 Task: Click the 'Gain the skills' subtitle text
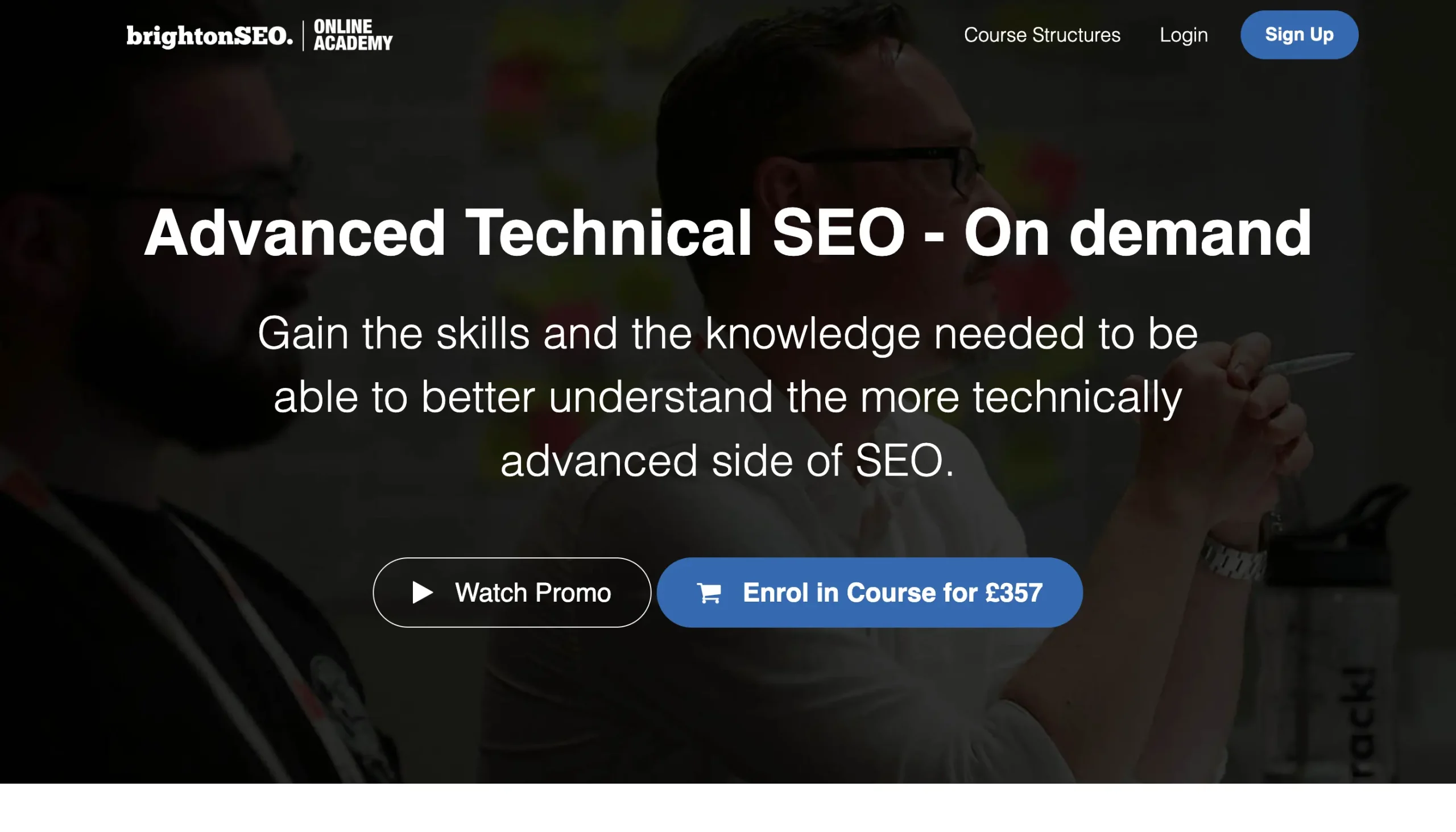[x=727, y=334]
